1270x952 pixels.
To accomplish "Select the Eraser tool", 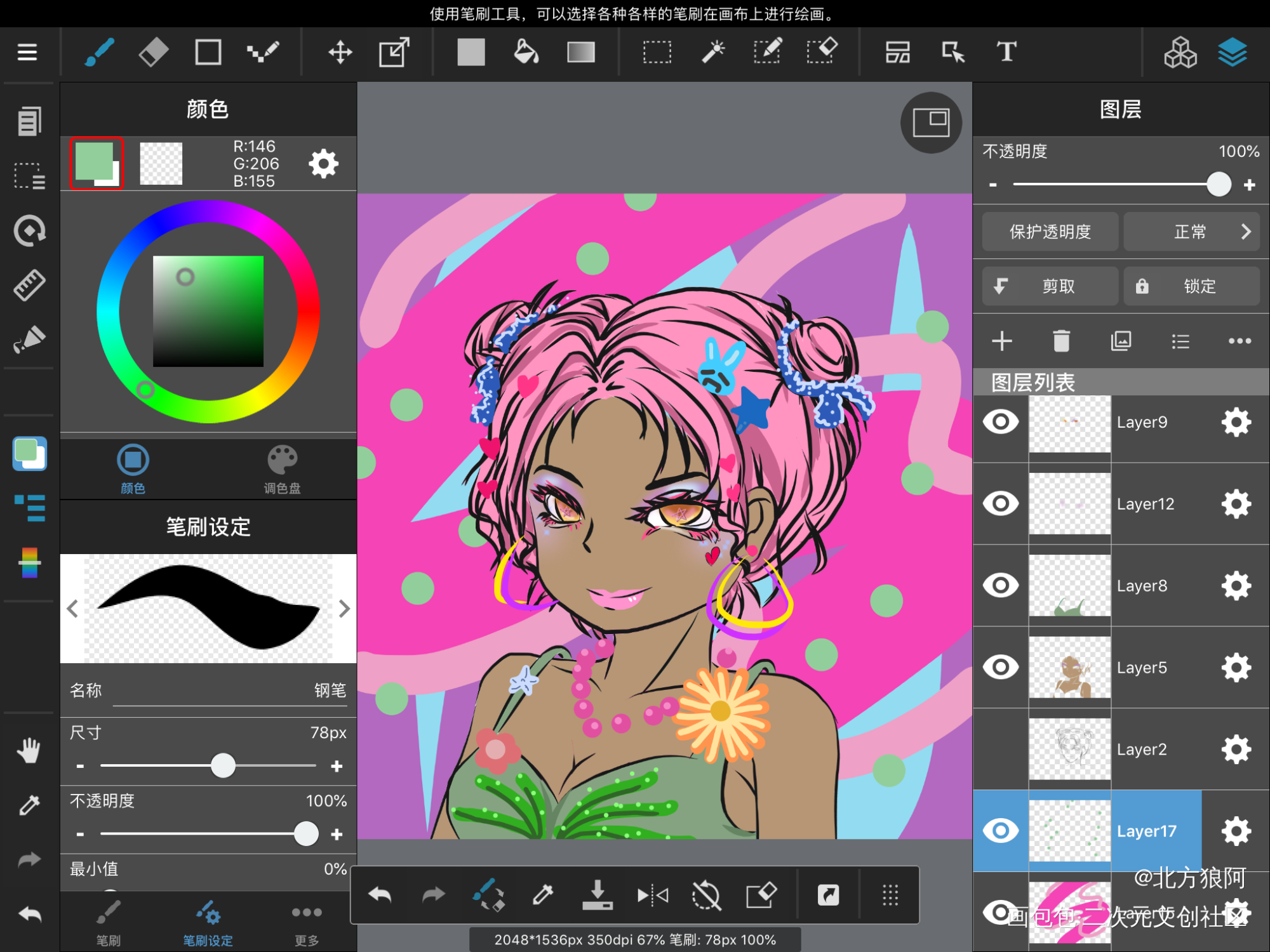I will click(154, 52).
